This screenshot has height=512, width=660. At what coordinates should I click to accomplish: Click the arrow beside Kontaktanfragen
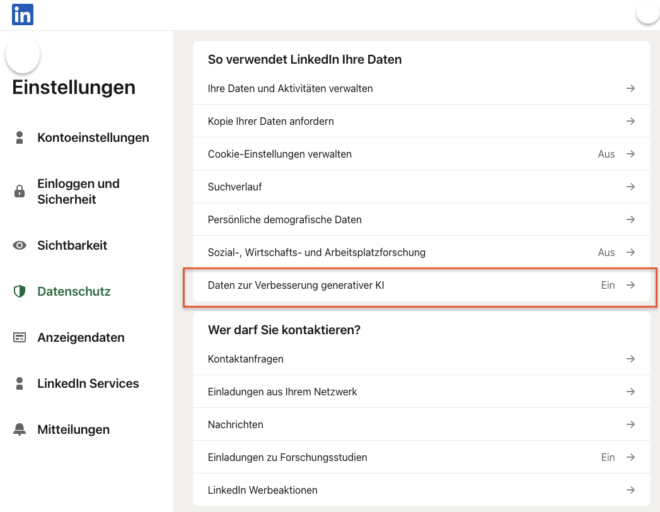[630, 359]
